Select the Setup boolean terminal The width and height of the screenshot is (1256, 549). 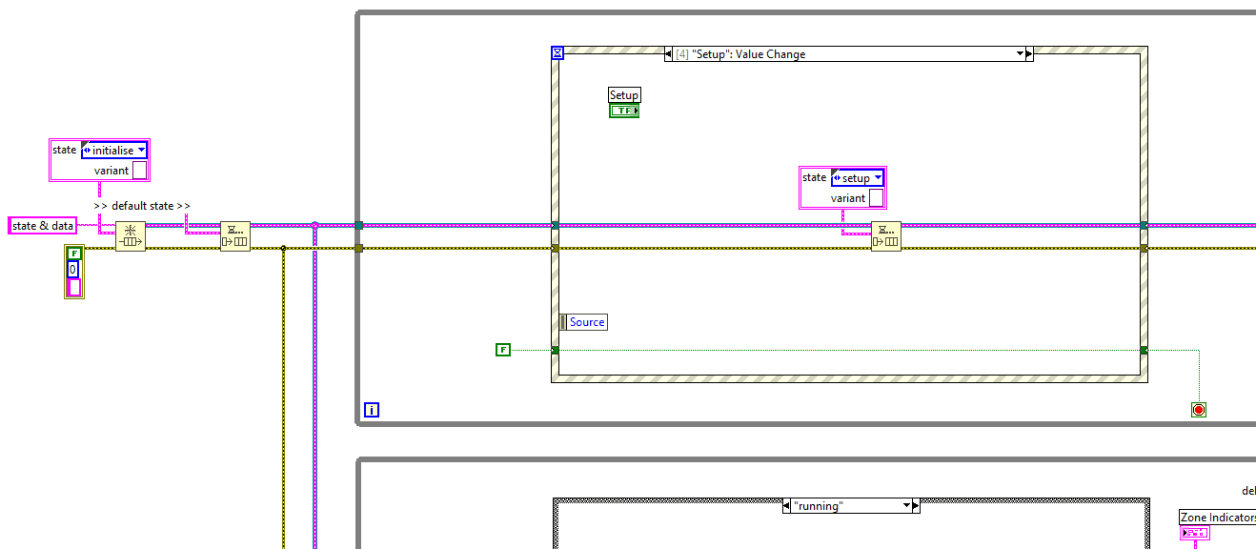click(x=623, y=110)
